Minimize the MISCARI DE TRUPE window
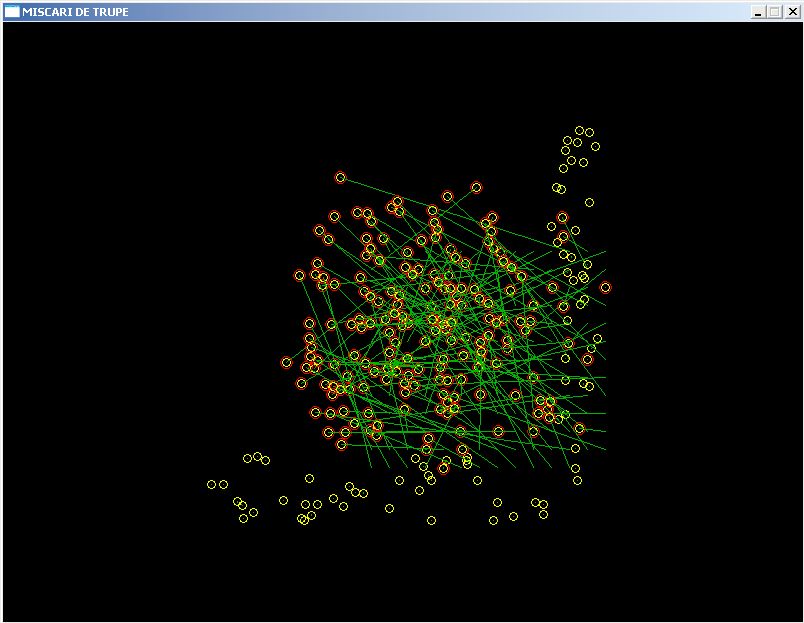This screenshot has width=804, height=623. [758, 12]
